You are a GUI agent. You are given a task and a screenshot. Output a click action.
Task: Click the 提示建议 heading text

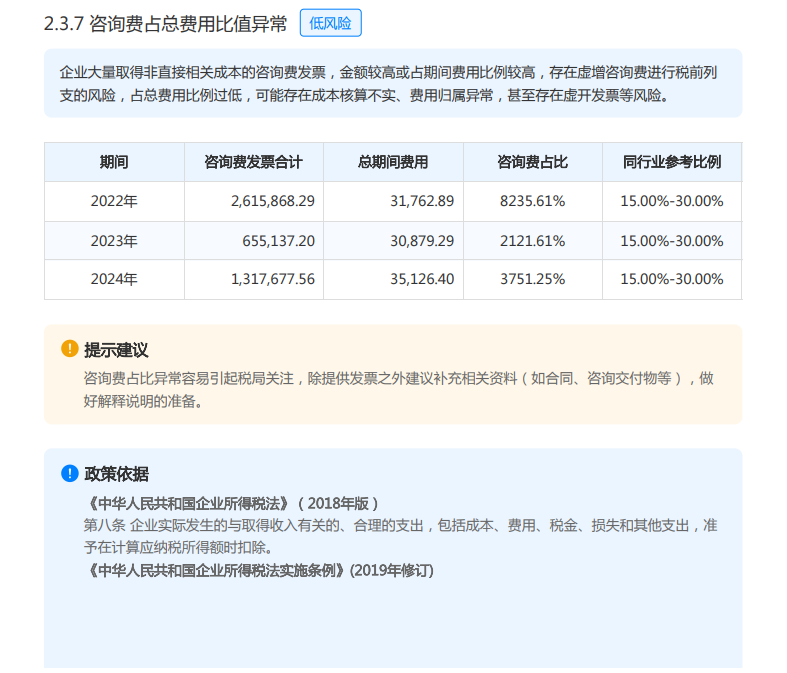pyautogui.click(x=116, y=350)
